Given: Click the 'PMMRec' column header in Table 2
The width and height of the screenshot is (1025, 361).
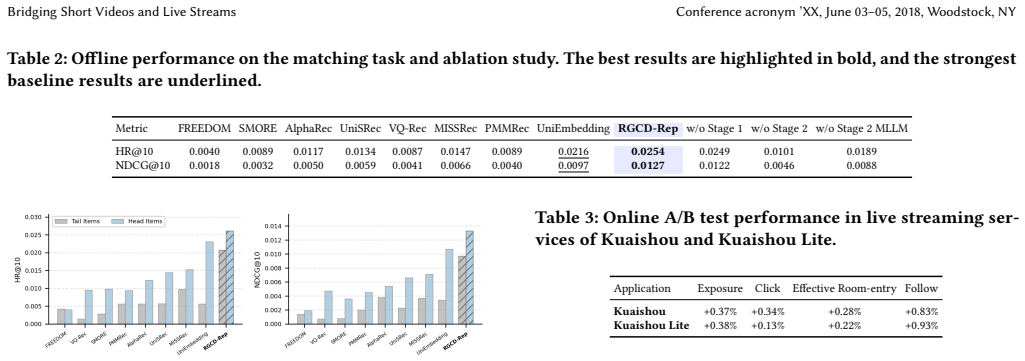Looking at the screenshot, I should 507,129.
